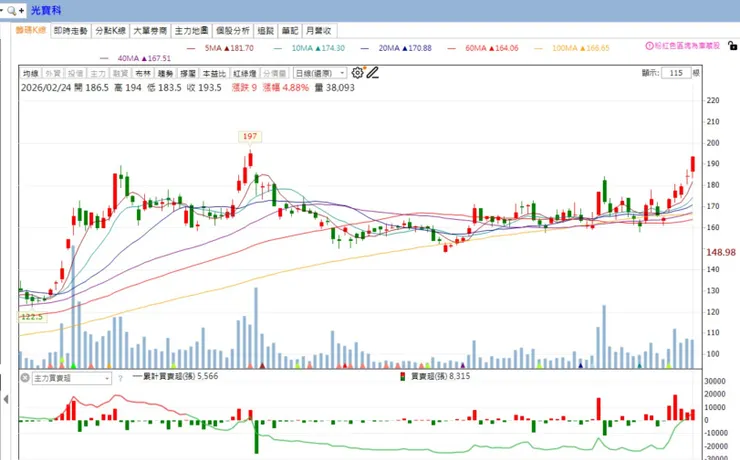This screenshot has height=460, width=740.
Task: Select the pencil drawing tool
Action: (372, 73)
